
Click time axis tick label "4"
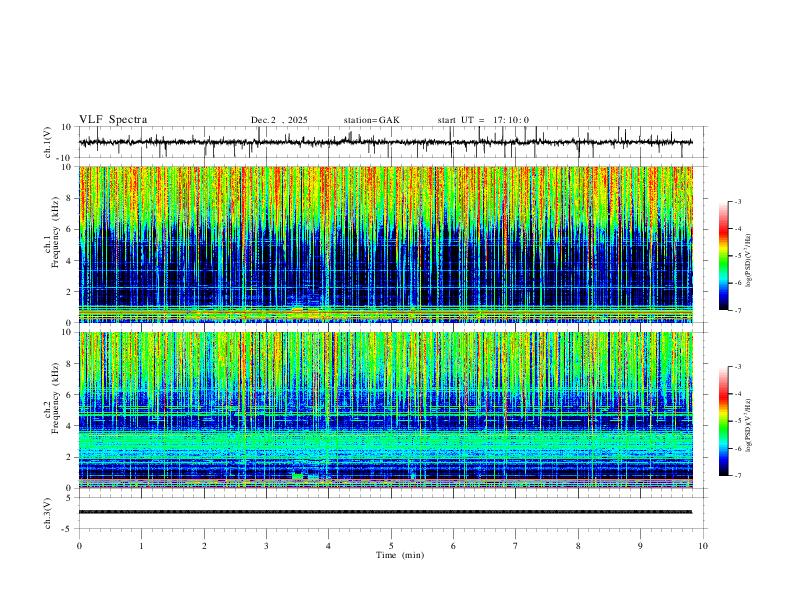pyautogui.click(x=329, y=546)
